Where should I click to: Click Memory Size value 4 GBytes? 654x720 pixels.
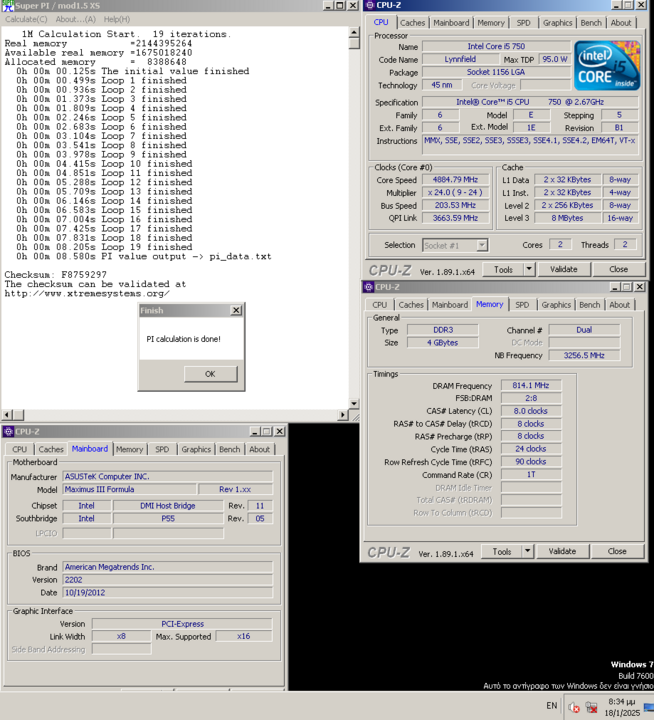click(443, 343)
